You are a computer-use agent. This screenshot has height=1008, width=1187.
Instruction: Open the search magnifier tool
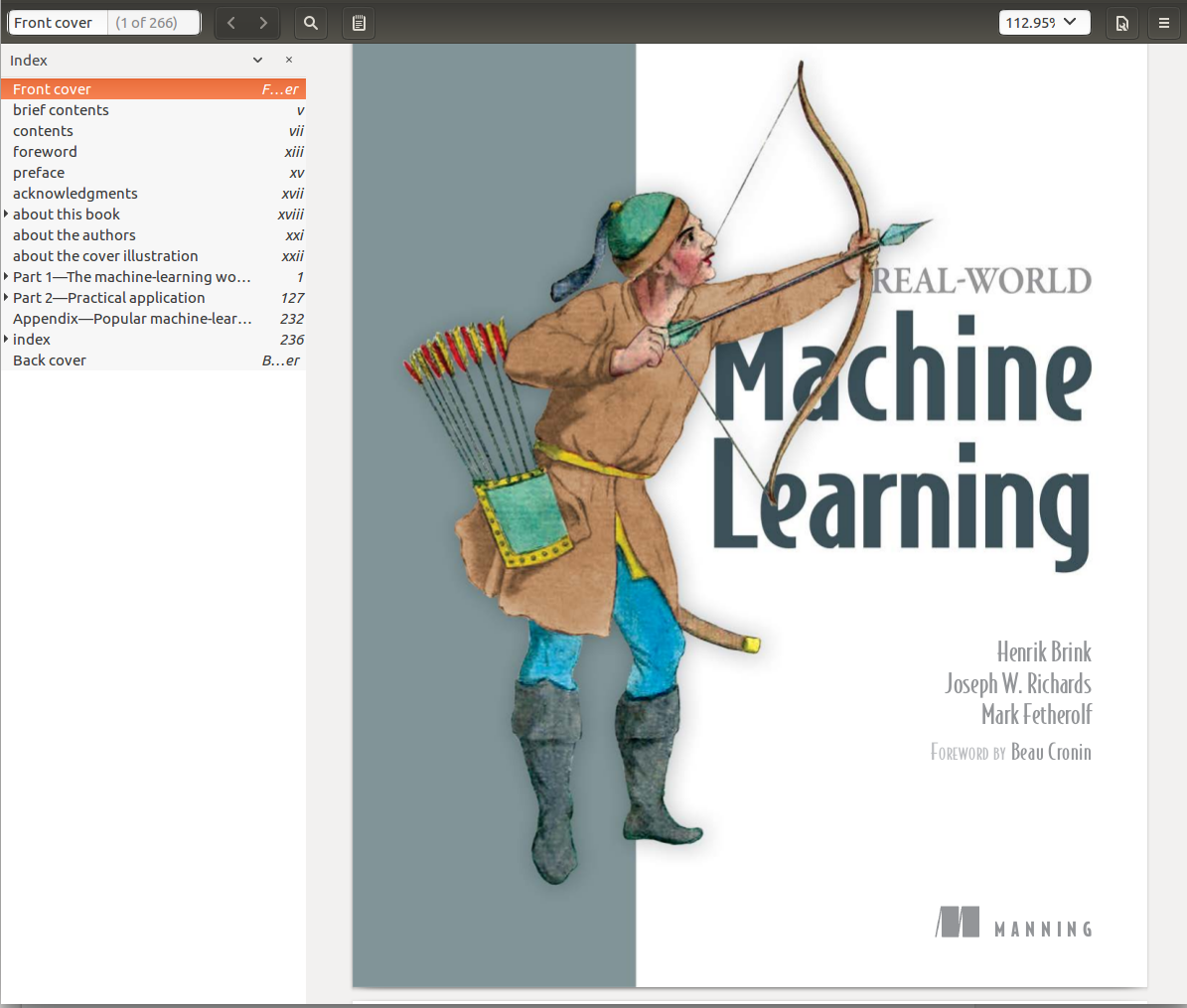point(310,23)
